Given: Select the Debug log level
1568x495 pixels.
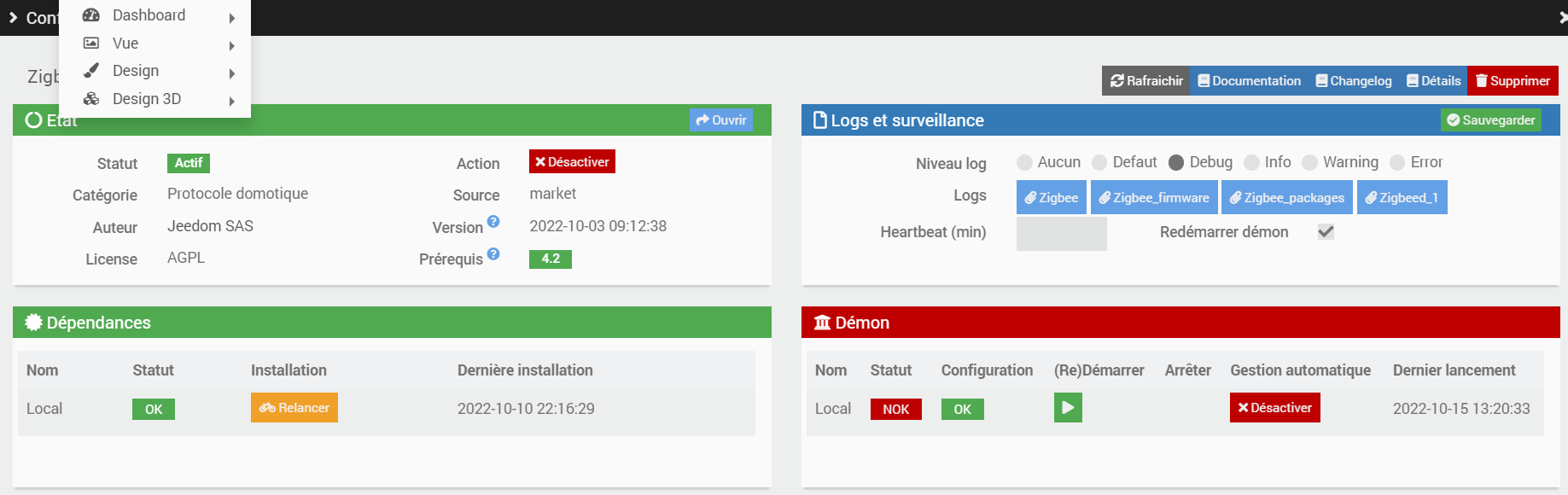Looking at the screenshot, I should pos(1176,162).
